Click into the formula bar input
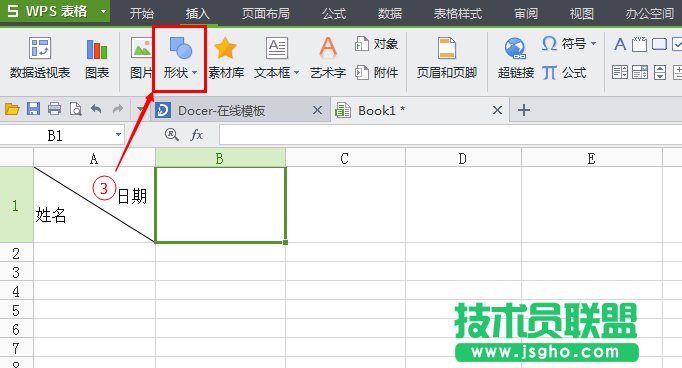682x368 pixels. (451, 135)
